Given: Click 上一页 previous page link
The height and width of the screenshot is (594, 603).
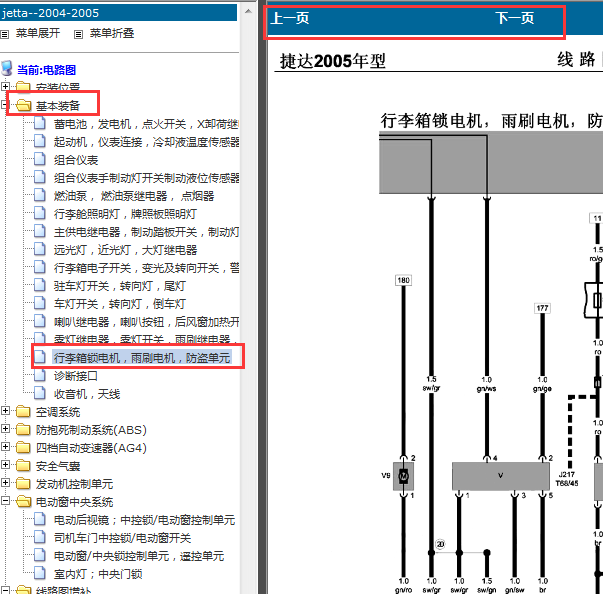Looking at the screenshot, I should point(290,18).
